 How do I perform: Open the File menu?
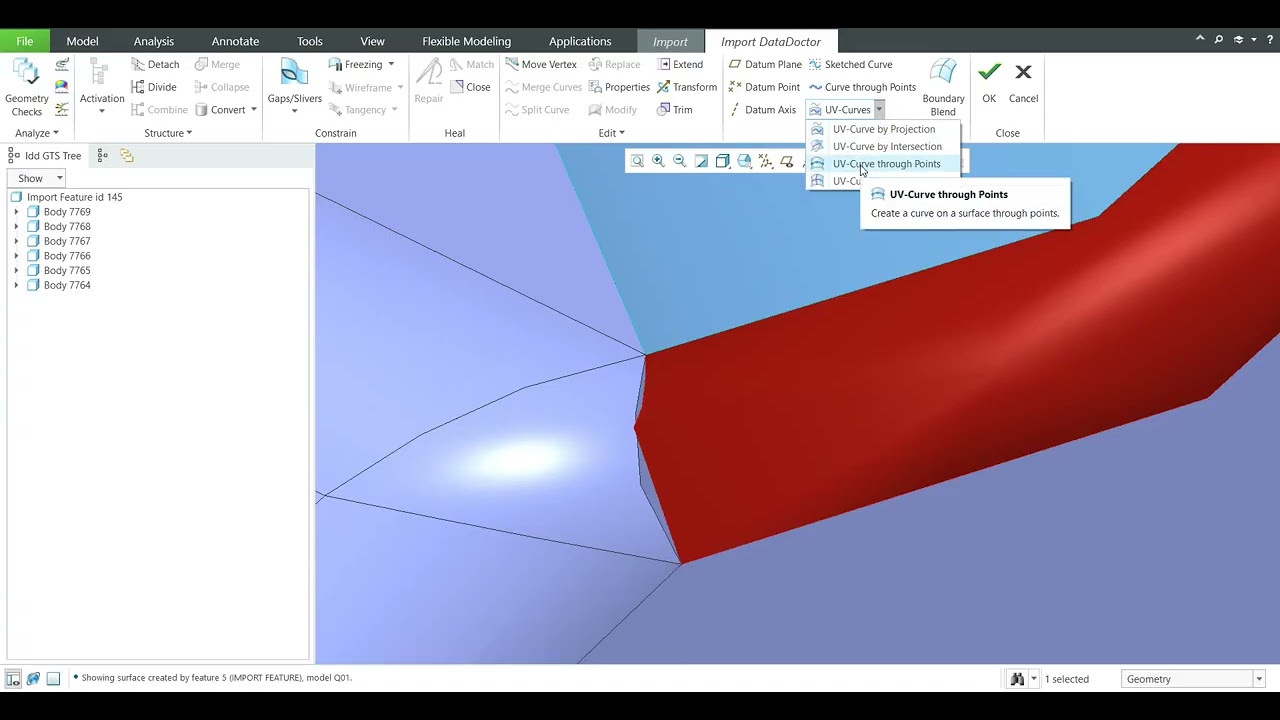click(24, 41)
